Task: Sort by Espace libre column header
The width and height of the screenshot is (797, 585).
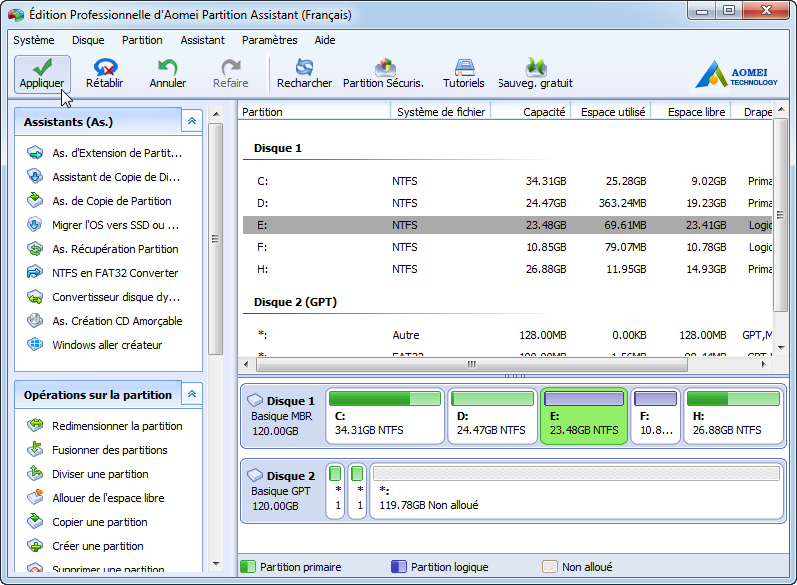Action: coord(691,112)
